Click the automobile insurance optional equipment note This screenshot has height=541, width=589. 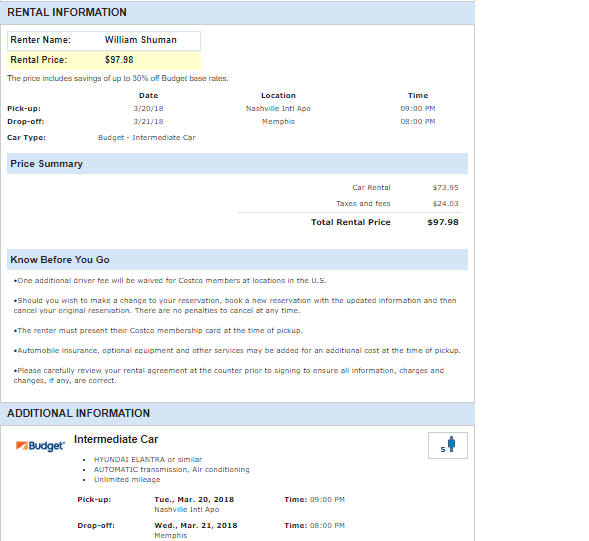point(237,351)
